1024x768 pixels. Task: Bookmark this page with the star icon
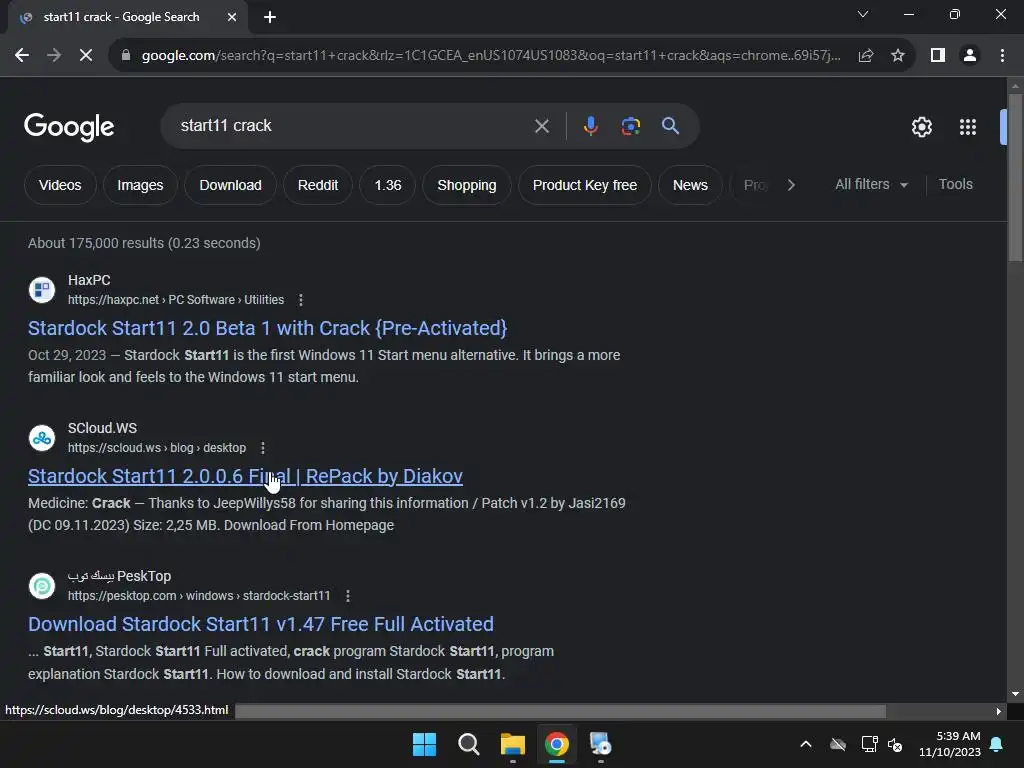coord(898,56)
